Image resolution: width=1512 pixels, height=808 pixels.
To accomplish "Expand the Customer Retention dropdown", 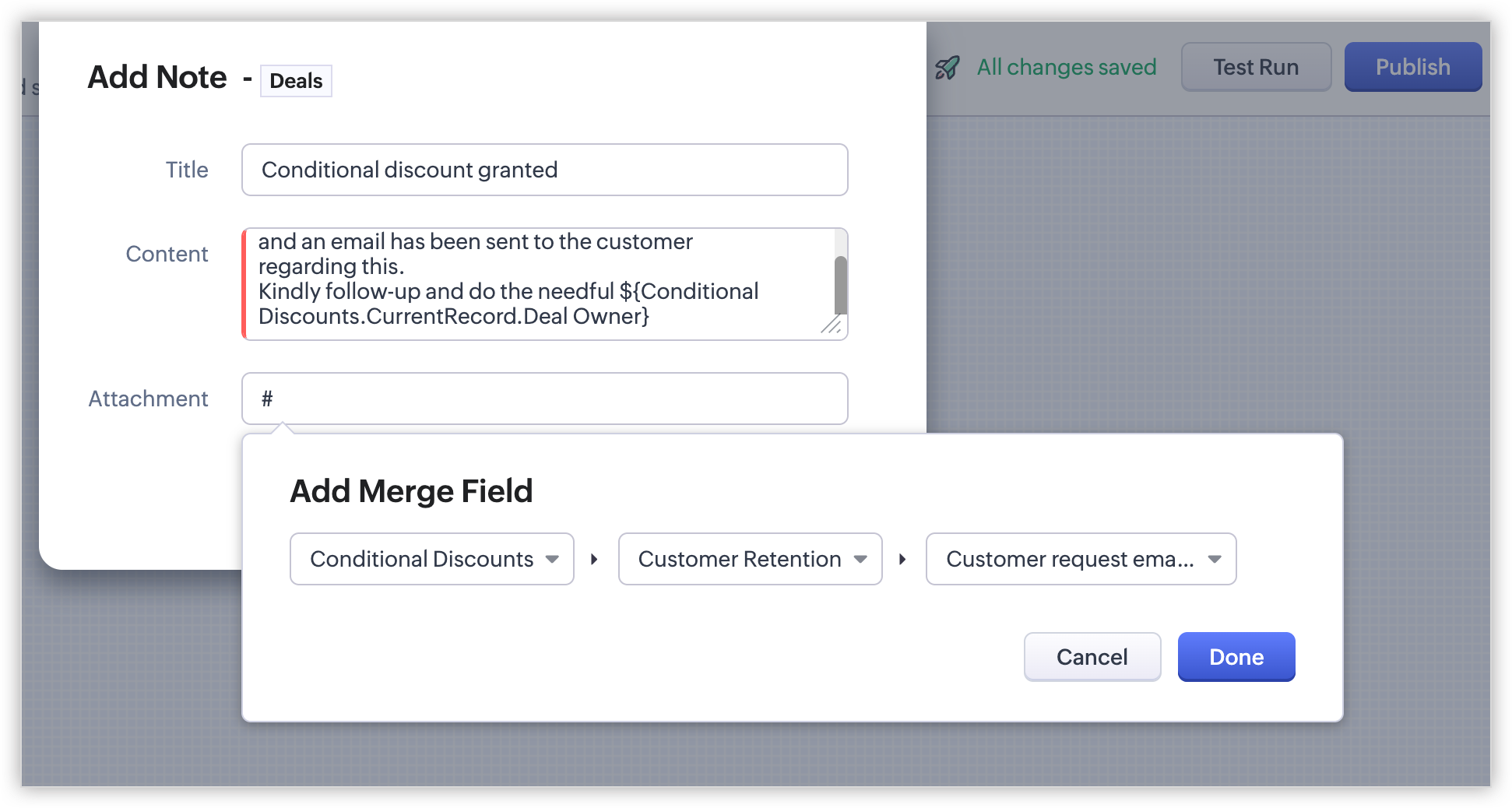I will (x=749, y=559).
